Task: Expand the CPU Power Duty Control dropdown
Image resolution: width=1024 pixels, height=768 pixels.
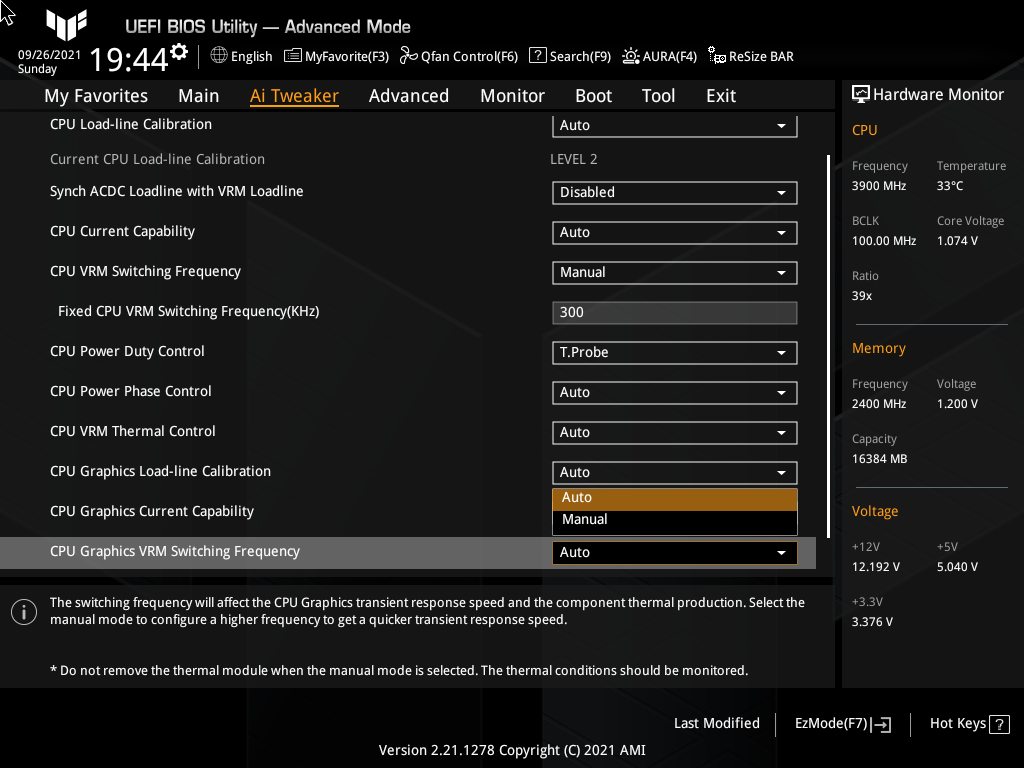Action: coord(674,352)
